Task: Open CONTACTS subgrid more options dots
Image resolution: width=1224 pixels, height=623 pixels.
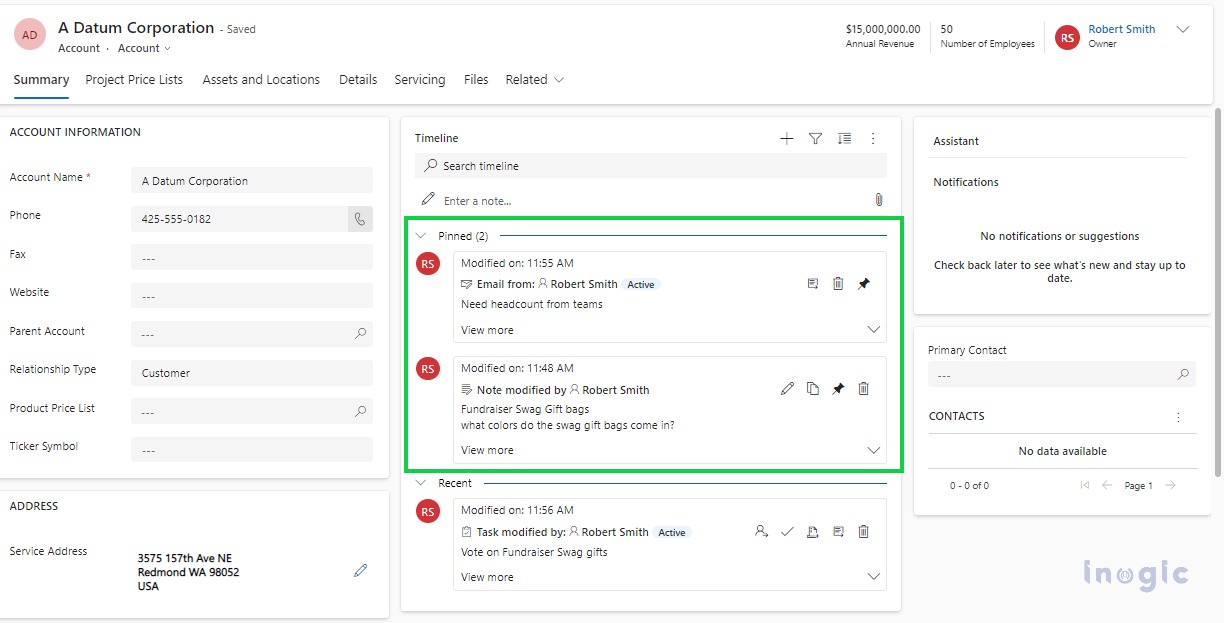Action: coord(1178,417)
